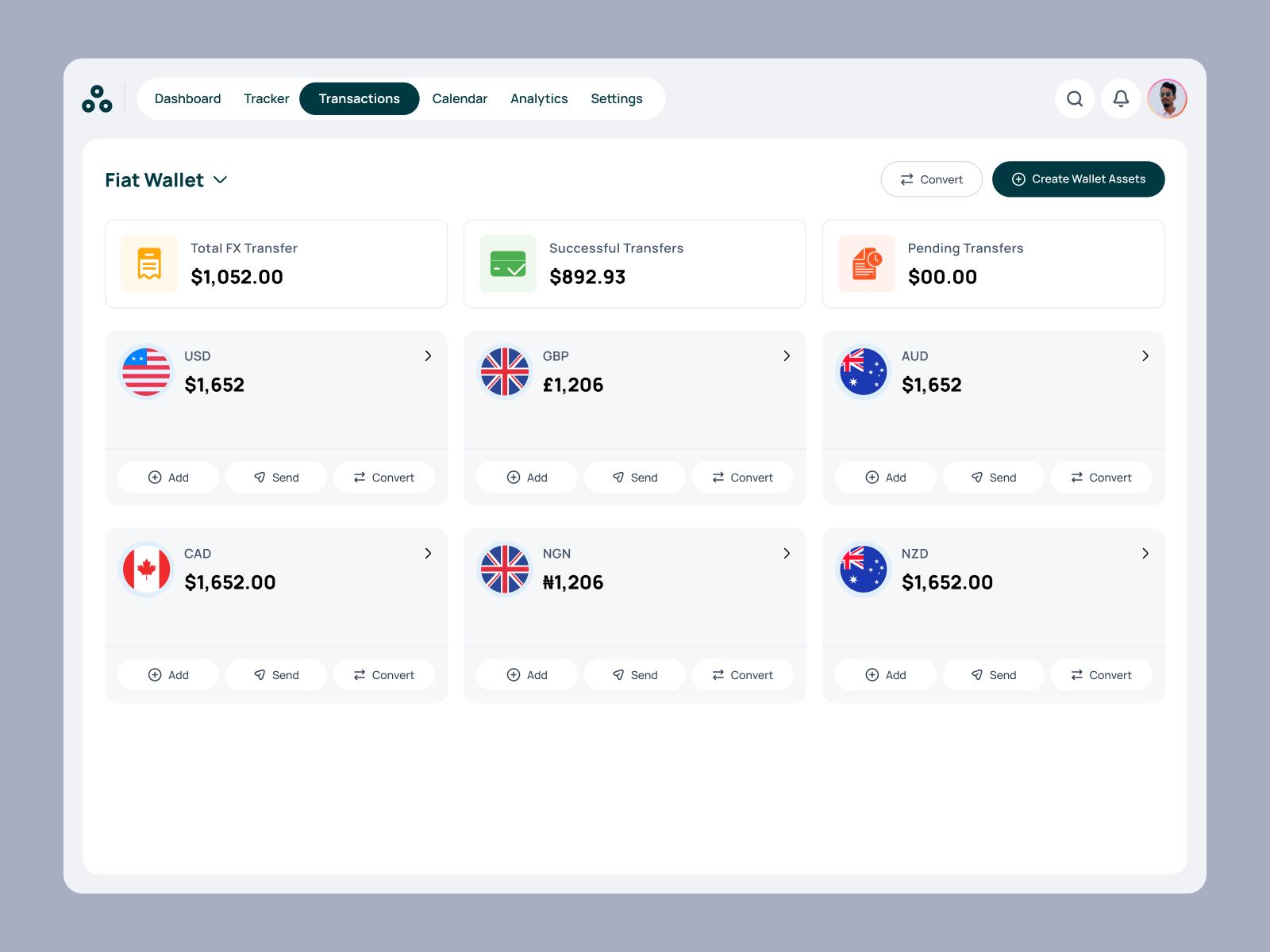Open USD wallet details via chevron arrow
The image size is (1270, 952).
pos(428,356)
